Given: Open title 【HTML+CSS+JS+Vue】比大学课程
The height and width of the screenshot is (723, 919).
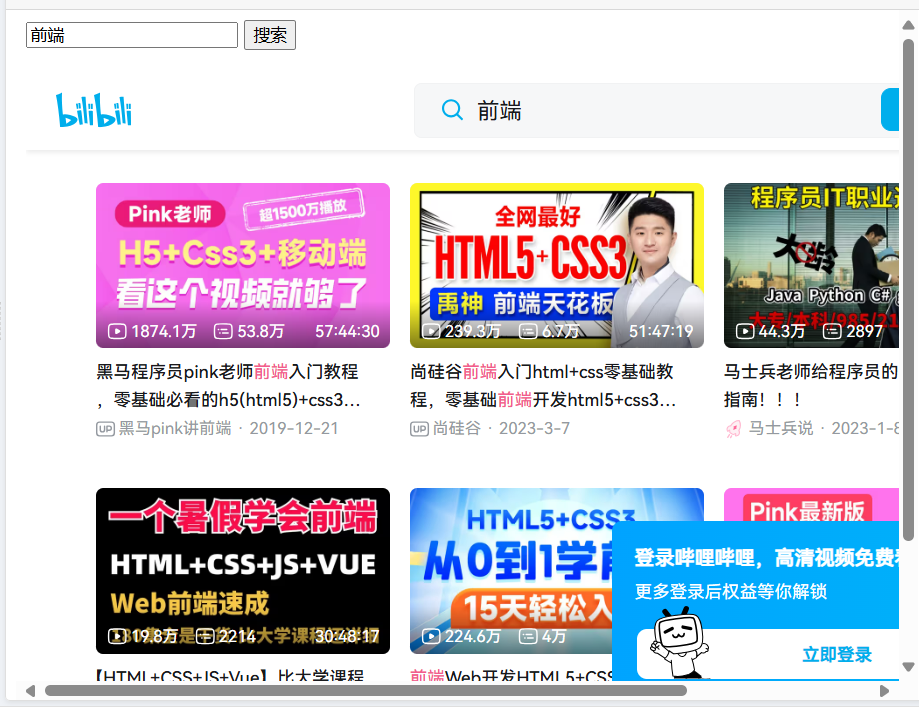Looking at the screenshot, I should [x=230, y=675].
